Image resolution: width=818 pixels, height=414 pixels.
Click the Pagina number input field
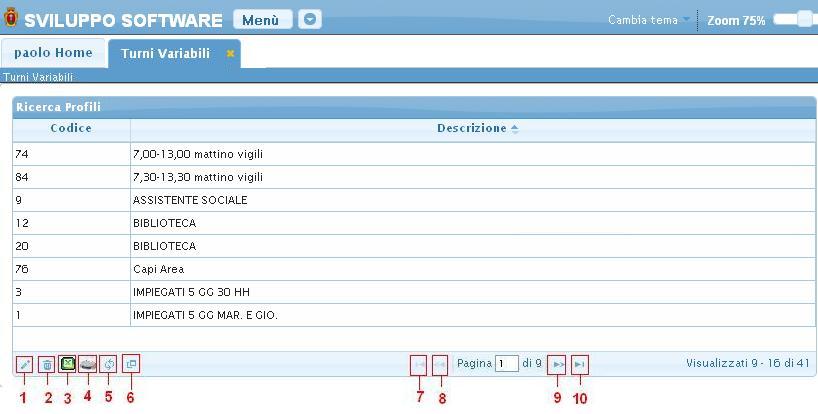coord(507,364)
